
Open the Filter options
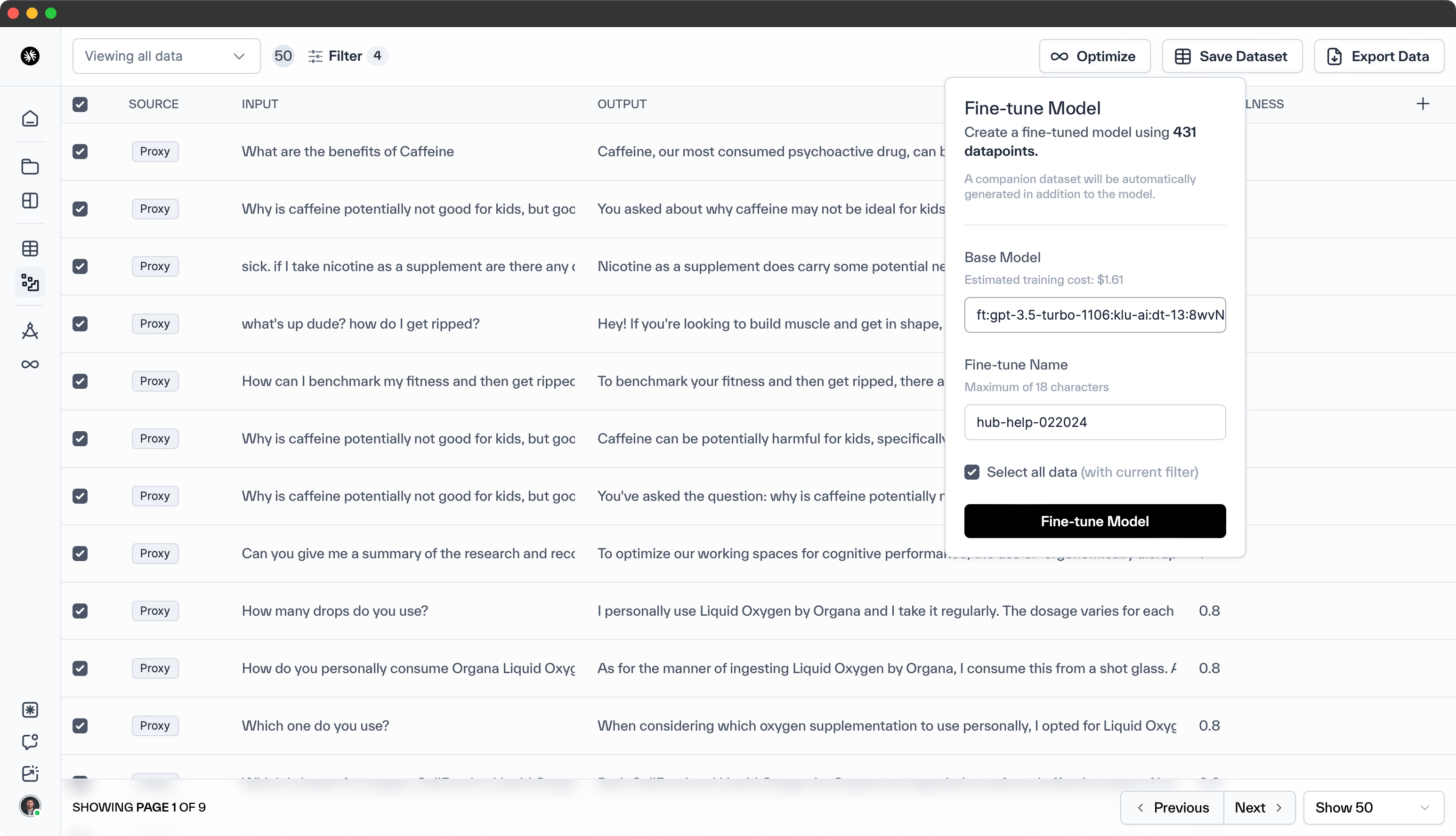[335, 56]
